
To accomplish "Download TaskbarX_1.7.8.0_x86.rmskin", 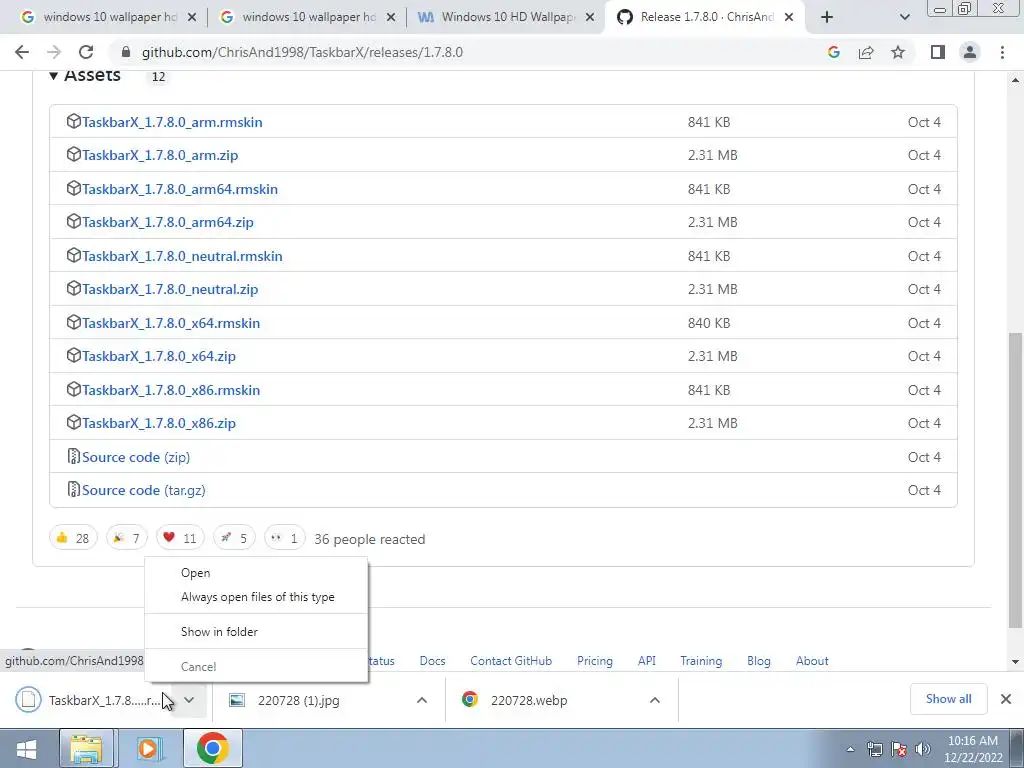I will pyautogui.click(x=171, y=391).
